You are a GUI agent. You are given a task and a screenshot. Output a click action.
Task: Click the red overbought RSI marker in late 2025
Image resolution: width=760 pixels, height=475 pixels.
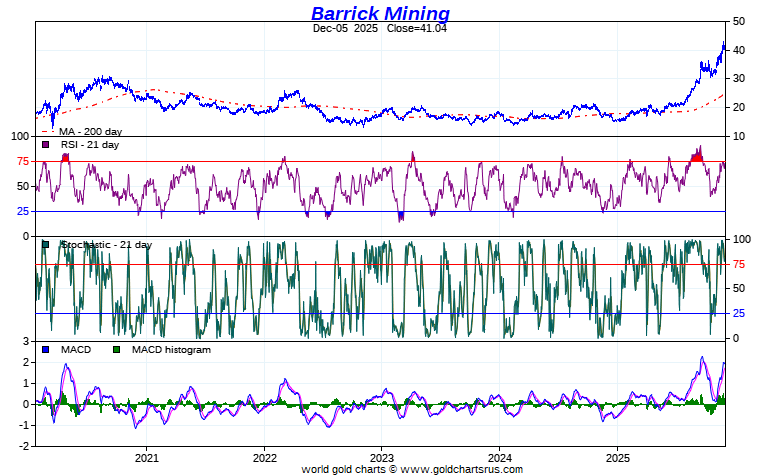tap(697, 155)
